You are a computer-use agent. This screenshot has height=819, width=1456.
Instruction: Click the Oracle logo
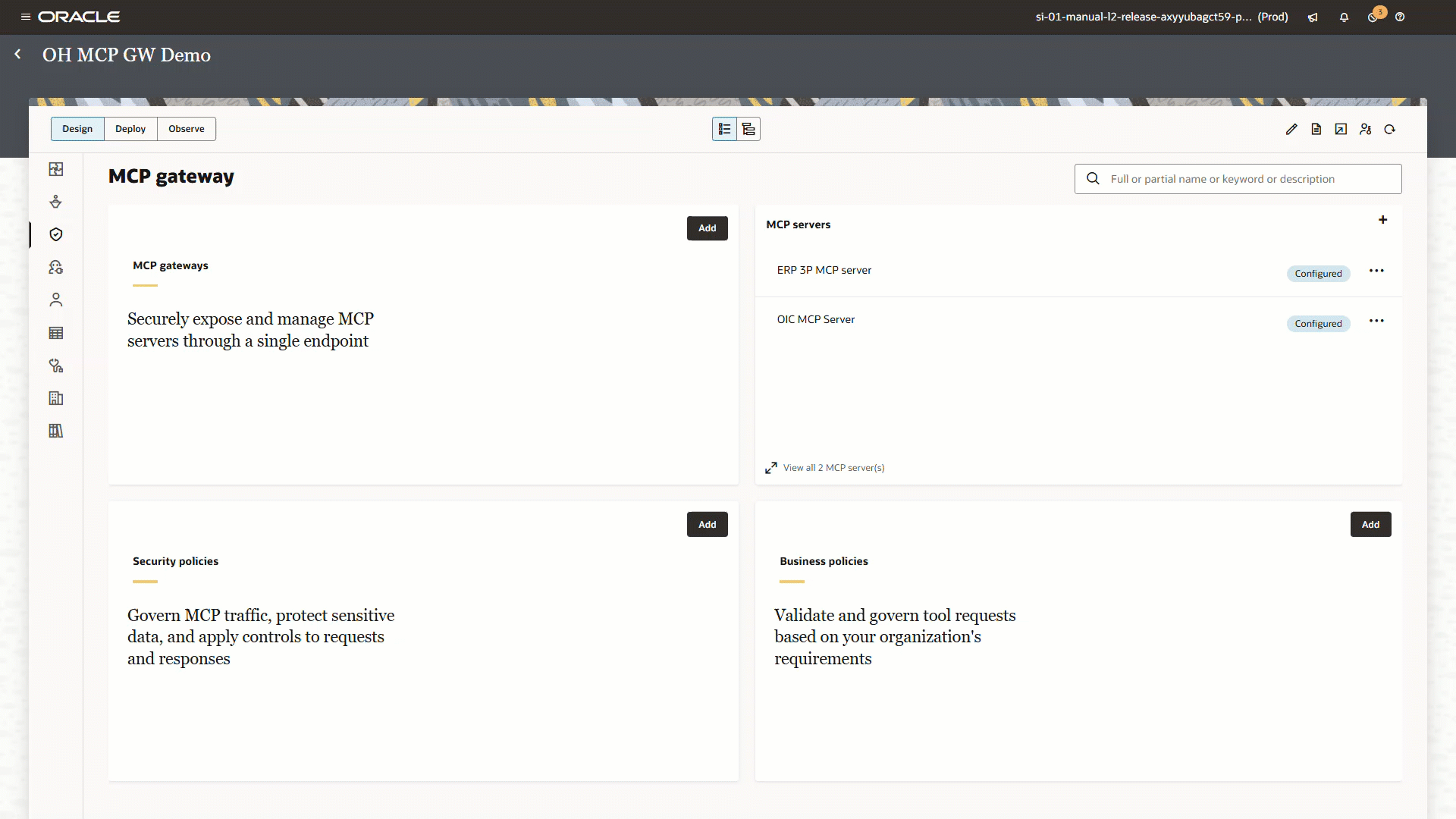pyautogui.click(x=79, y=17)
